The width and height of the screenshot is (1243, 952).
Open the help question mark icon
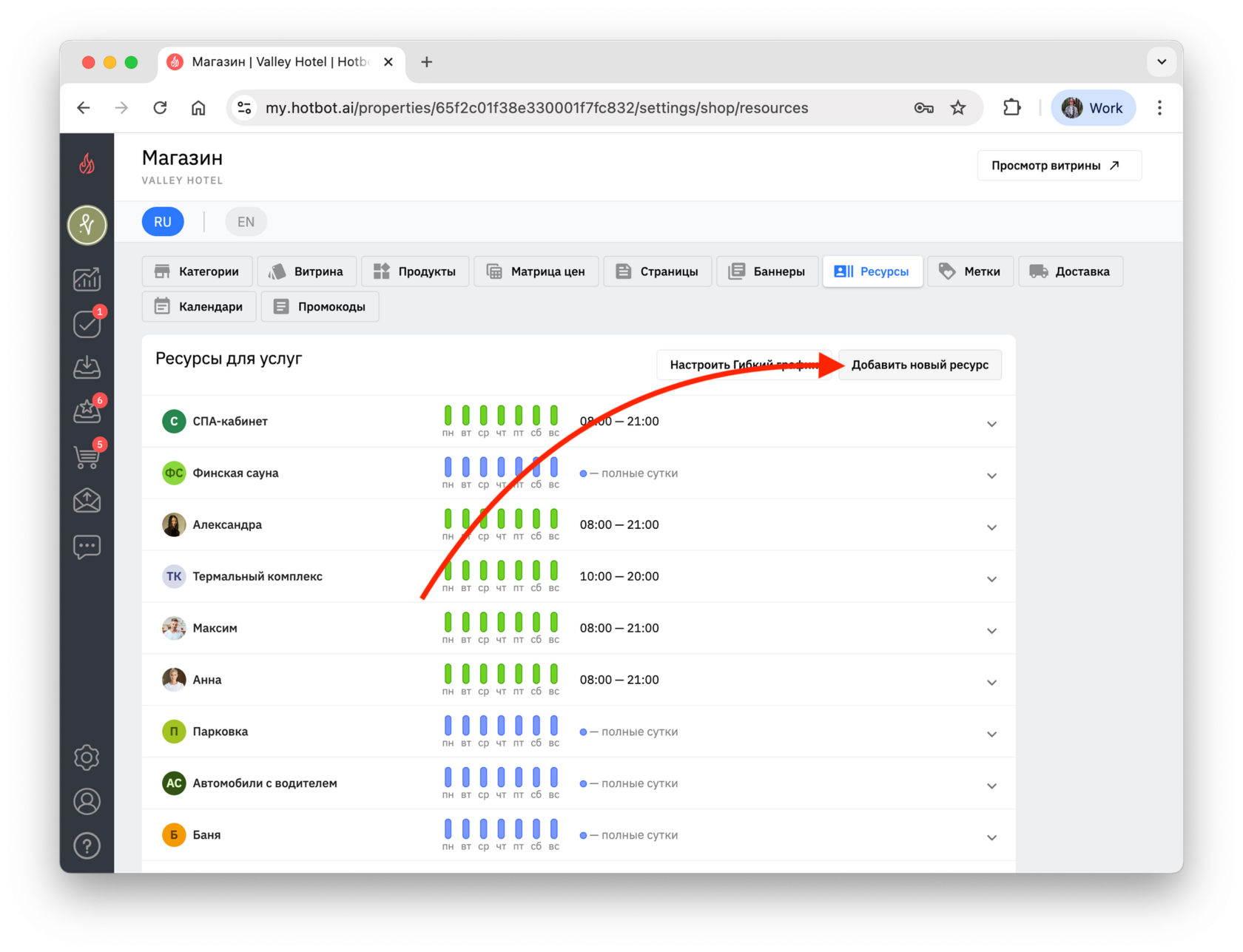point(87,845)
